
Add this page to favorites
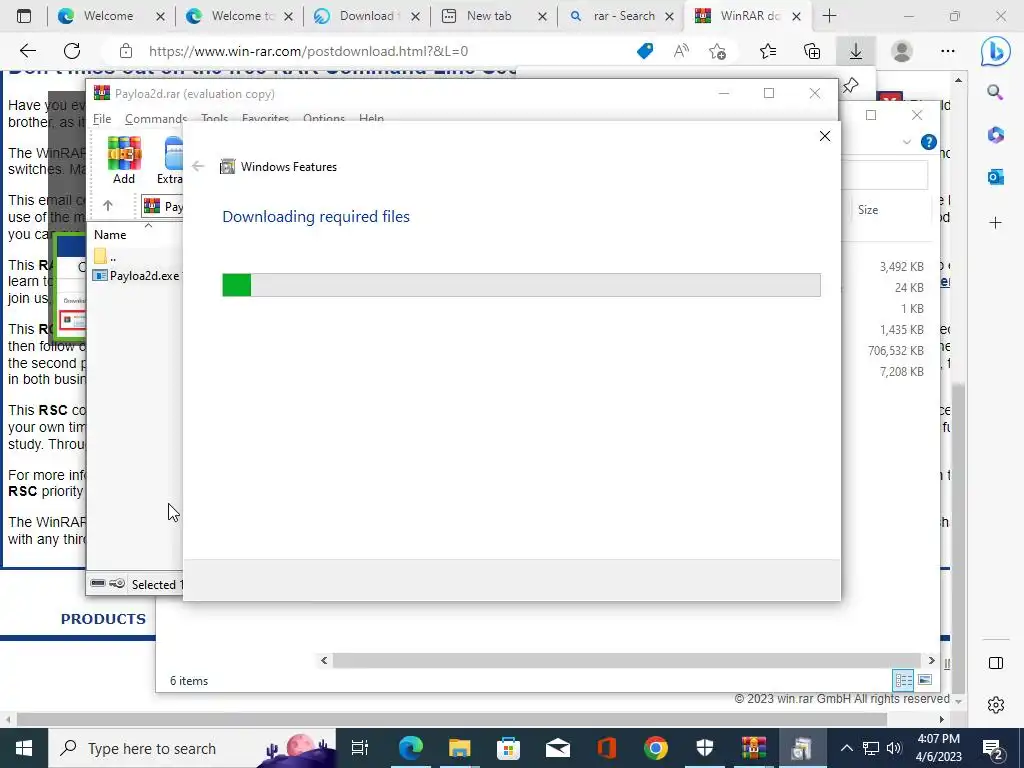click(x=717, y=51)
